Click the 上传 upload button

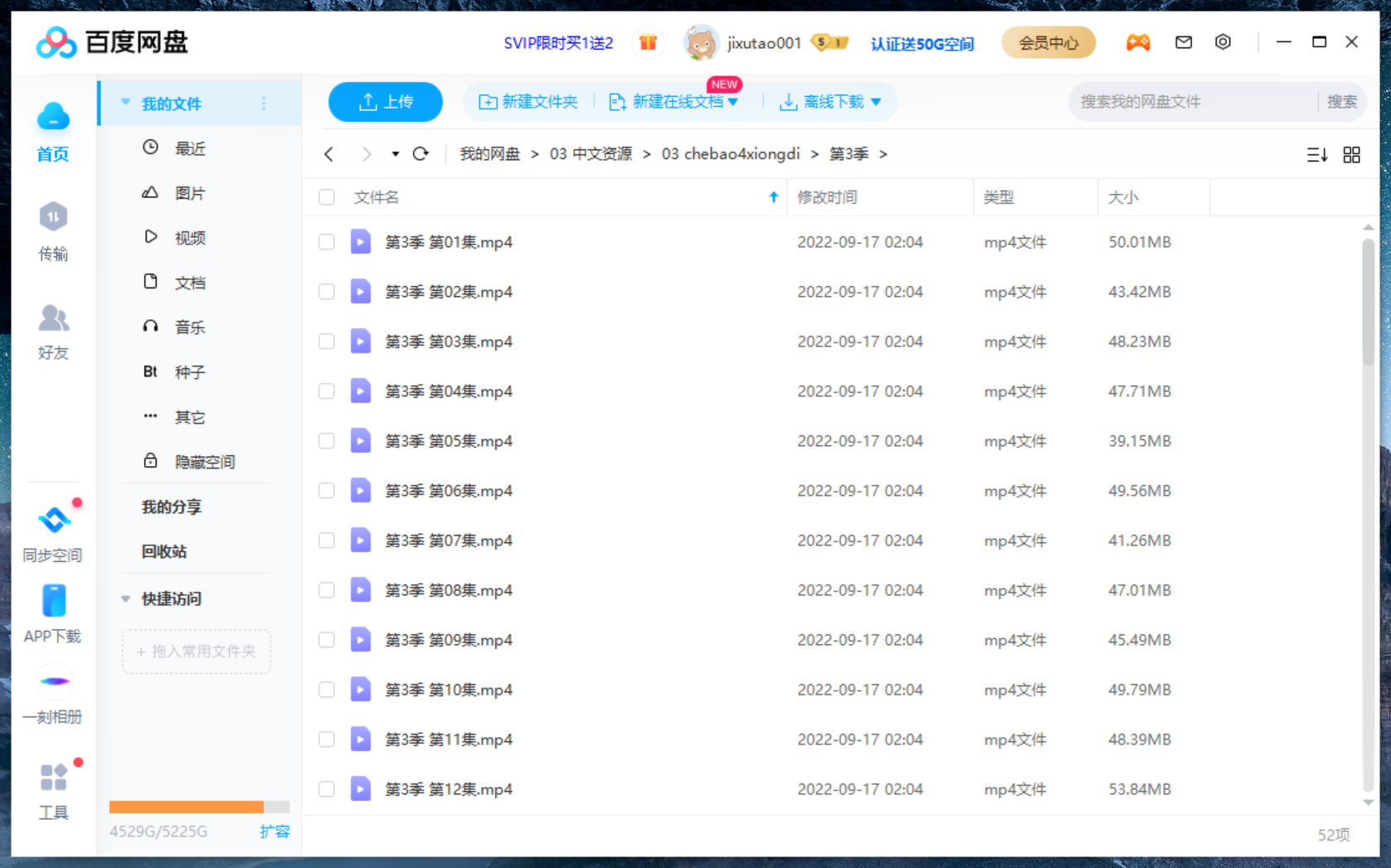point(386,102)
